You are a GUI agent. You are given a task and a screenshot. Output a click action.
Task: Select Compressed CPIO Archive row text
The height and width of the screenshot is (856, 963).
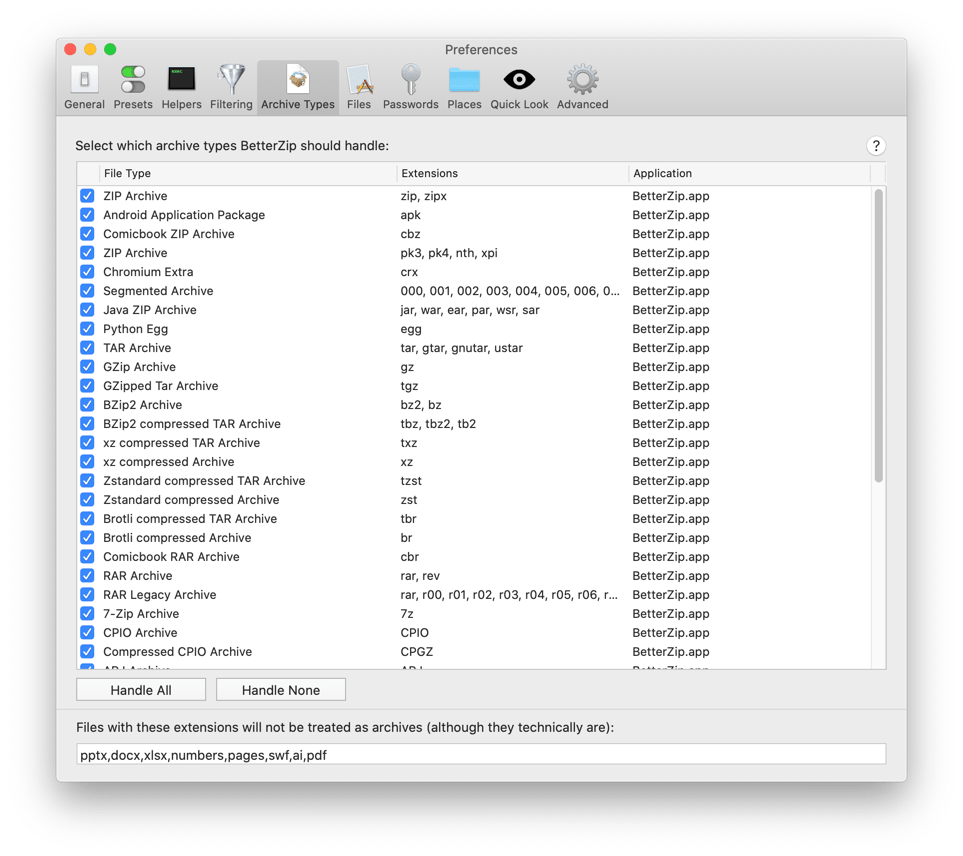(x=177, y=652)
